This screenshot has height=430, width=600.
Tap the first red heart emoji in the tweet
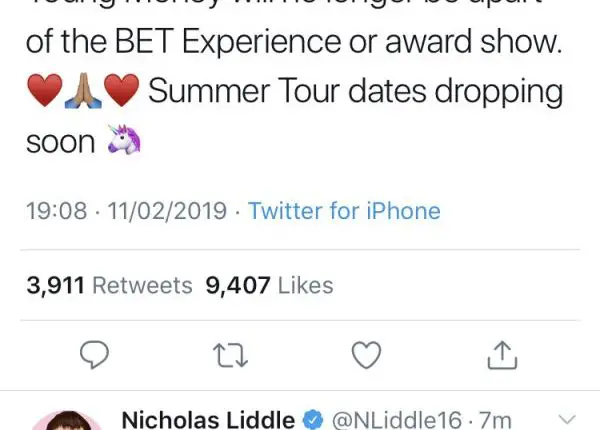point(45,93)
